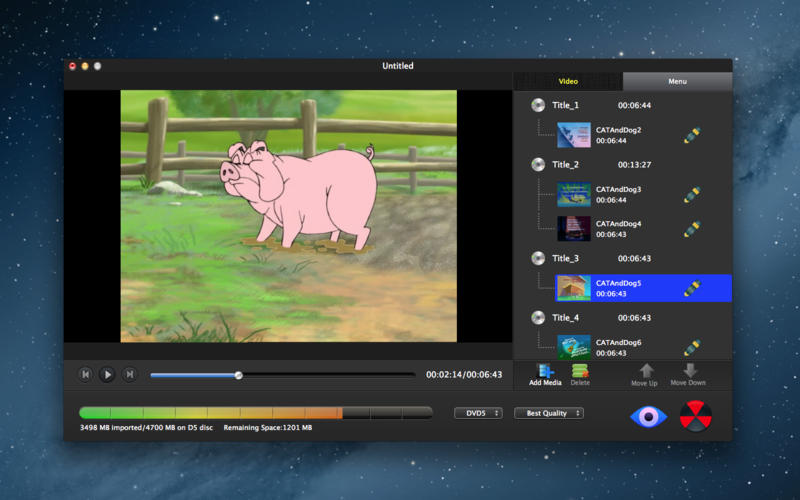Click the Move Down arrow
Viewport: 800px width, 500px height.
click(x=690, y=370)
